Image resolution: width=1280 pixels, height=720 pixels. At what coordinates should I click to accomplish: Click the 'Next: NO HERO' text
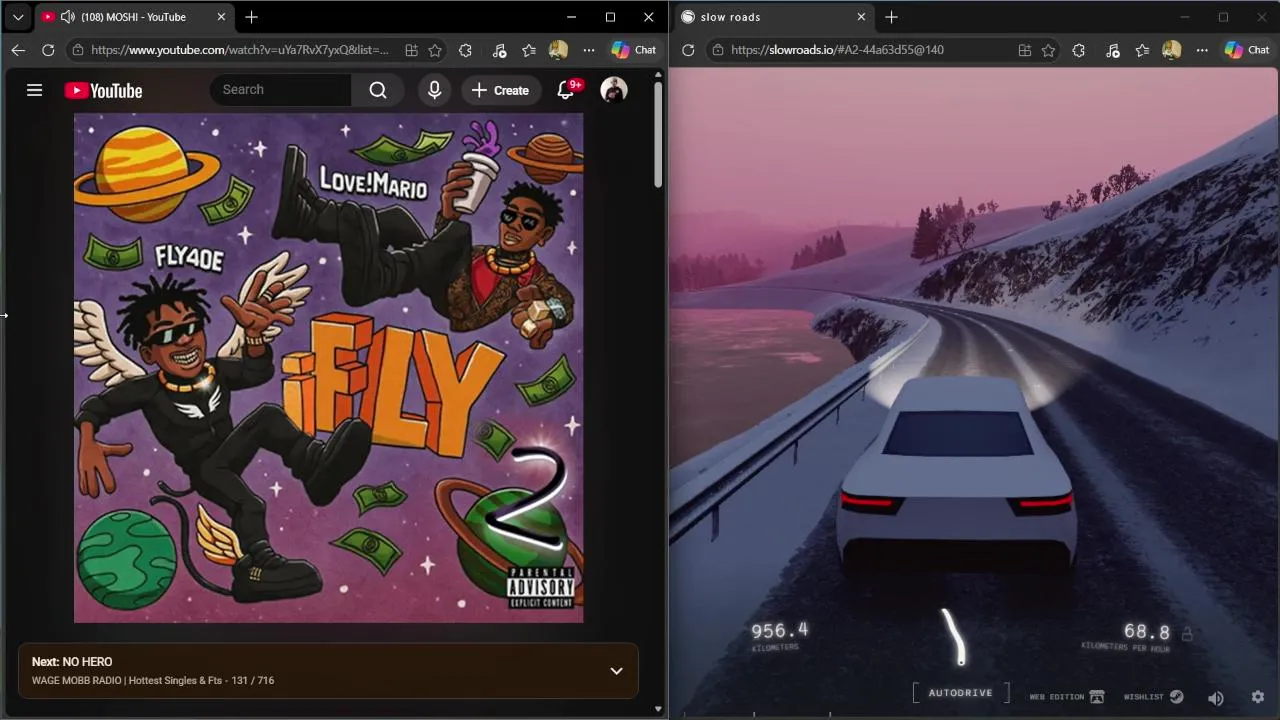pos(72,662)
